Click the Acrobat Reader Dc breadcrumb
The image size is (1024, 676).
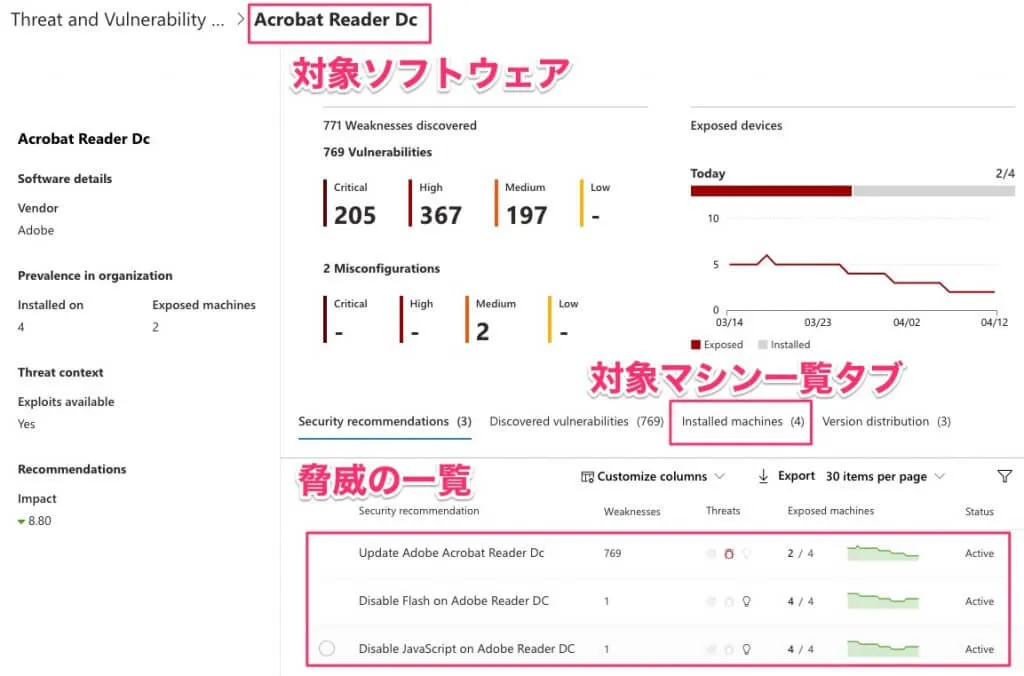(x=336, y=20)
